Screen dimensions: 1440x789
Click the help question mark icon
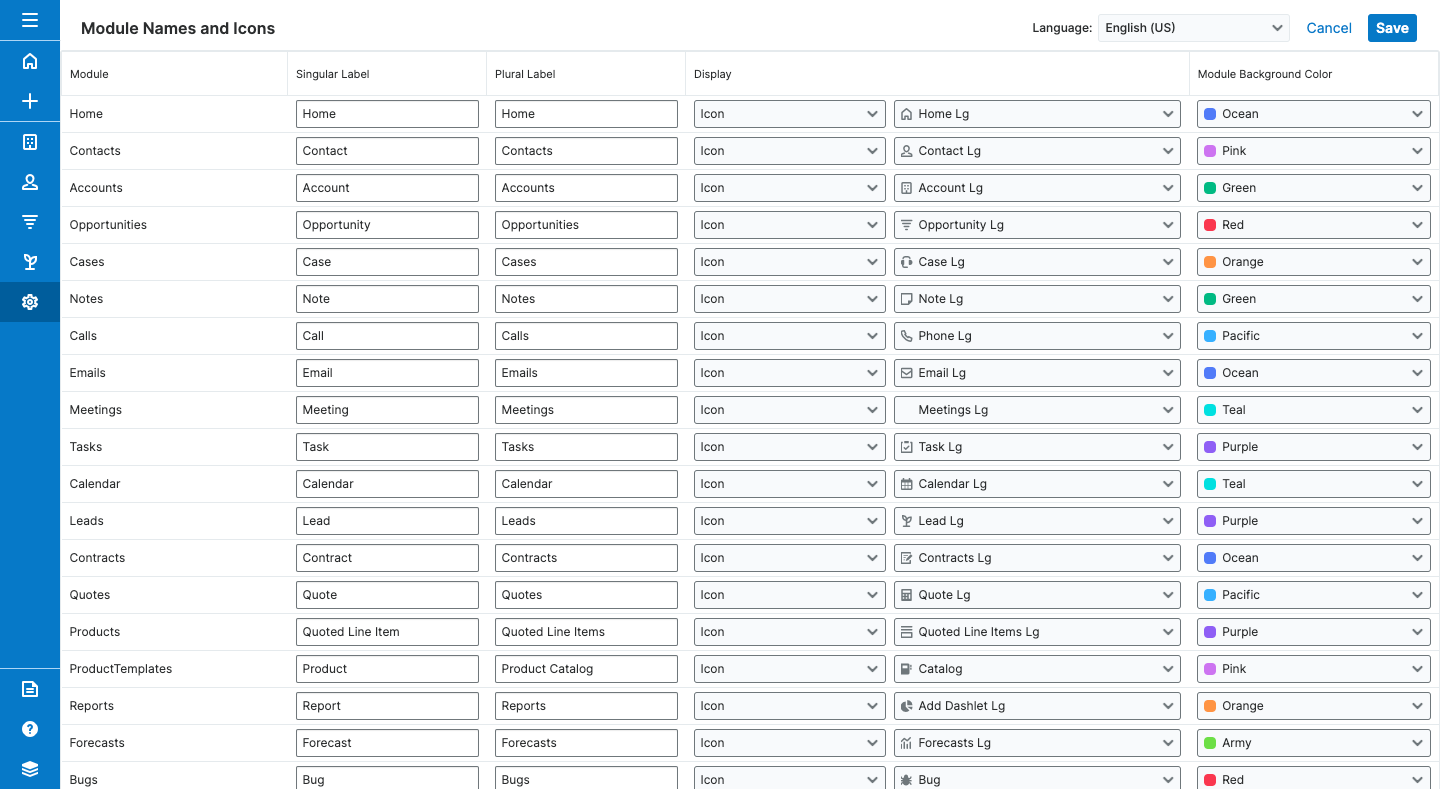30,729
